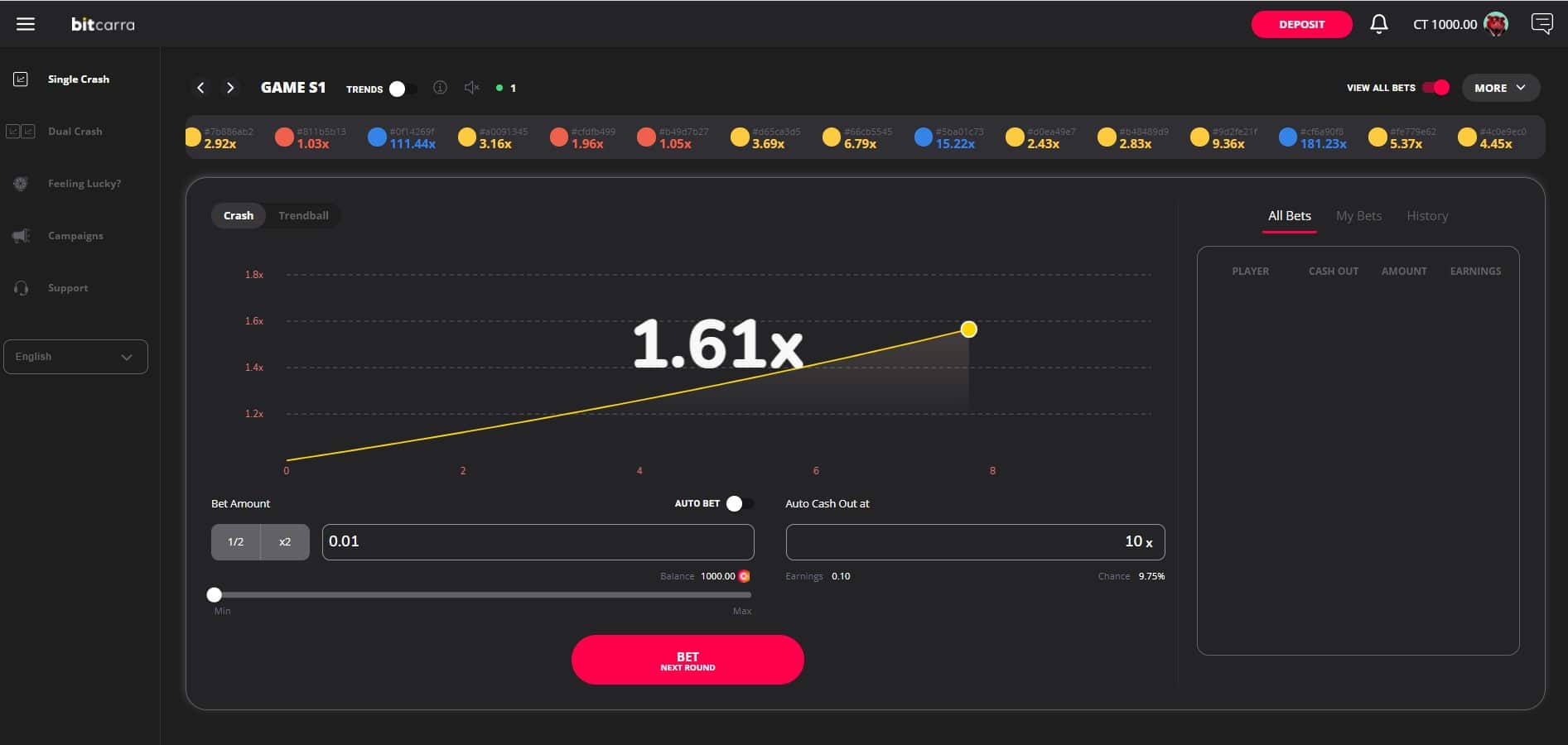Switch to the My Bets tab
This screenshot has width=1568, height=745.
[1358, 216]
